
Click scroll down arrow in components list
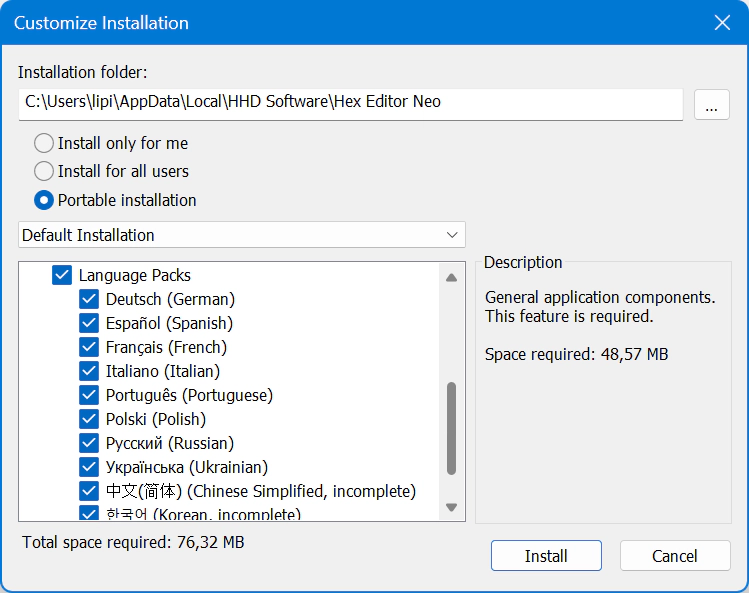(x=451, y=508)
